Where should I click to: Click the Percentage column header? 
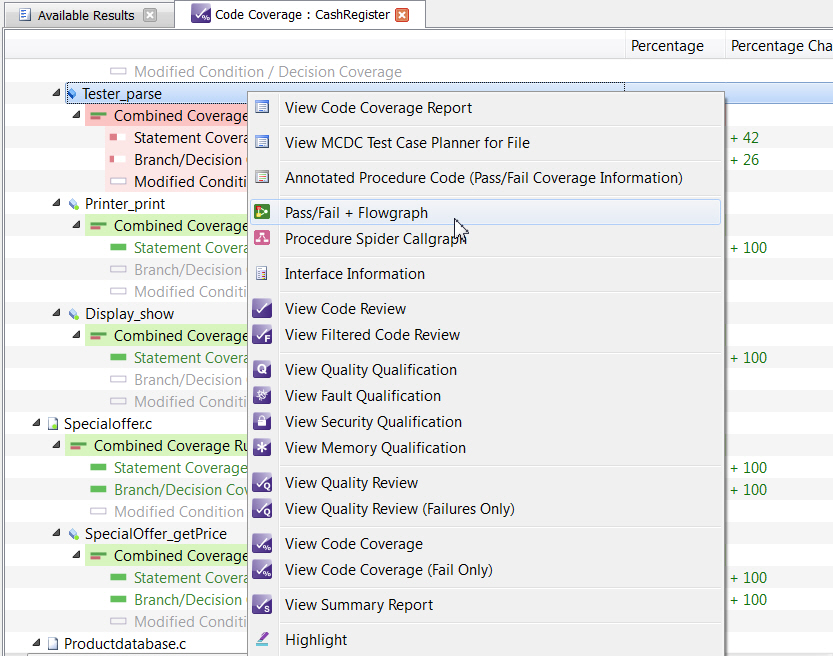tap(666, 46)
